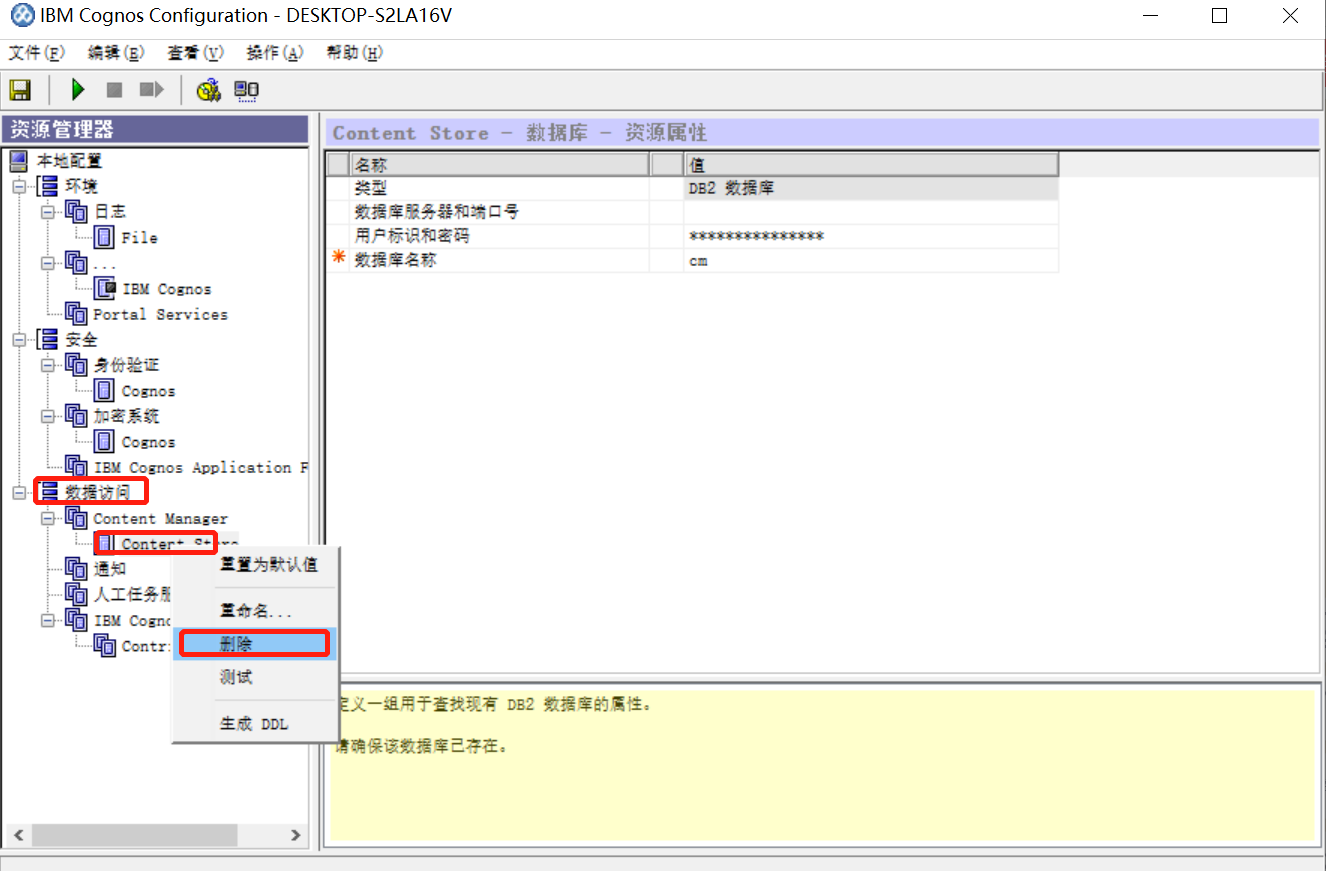This screenshot has width=1326, height=871.
Task: Click the 数据库名称 value cm
Action: [x=698, y=260]
